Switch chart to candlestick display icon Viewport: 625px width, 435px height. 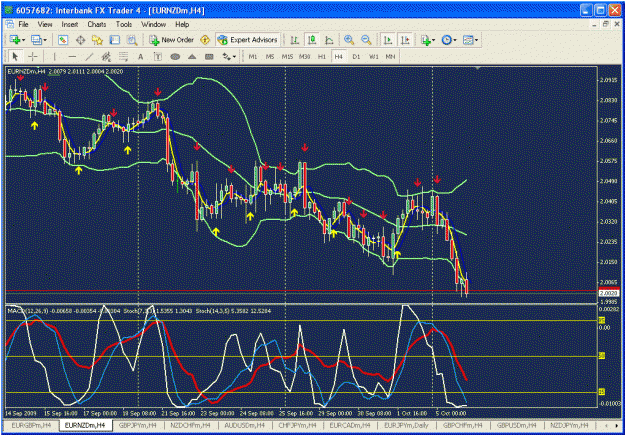click(x=312, y=40)
